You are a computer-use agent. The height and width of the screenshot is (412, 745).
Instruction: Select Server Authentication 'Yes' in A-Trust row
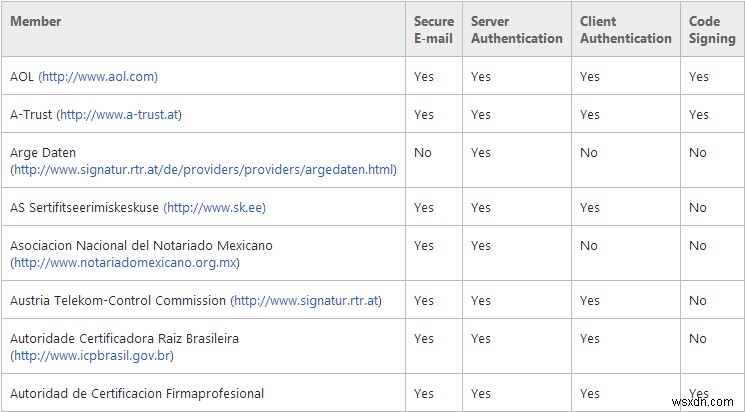click(x=481, y=114)
